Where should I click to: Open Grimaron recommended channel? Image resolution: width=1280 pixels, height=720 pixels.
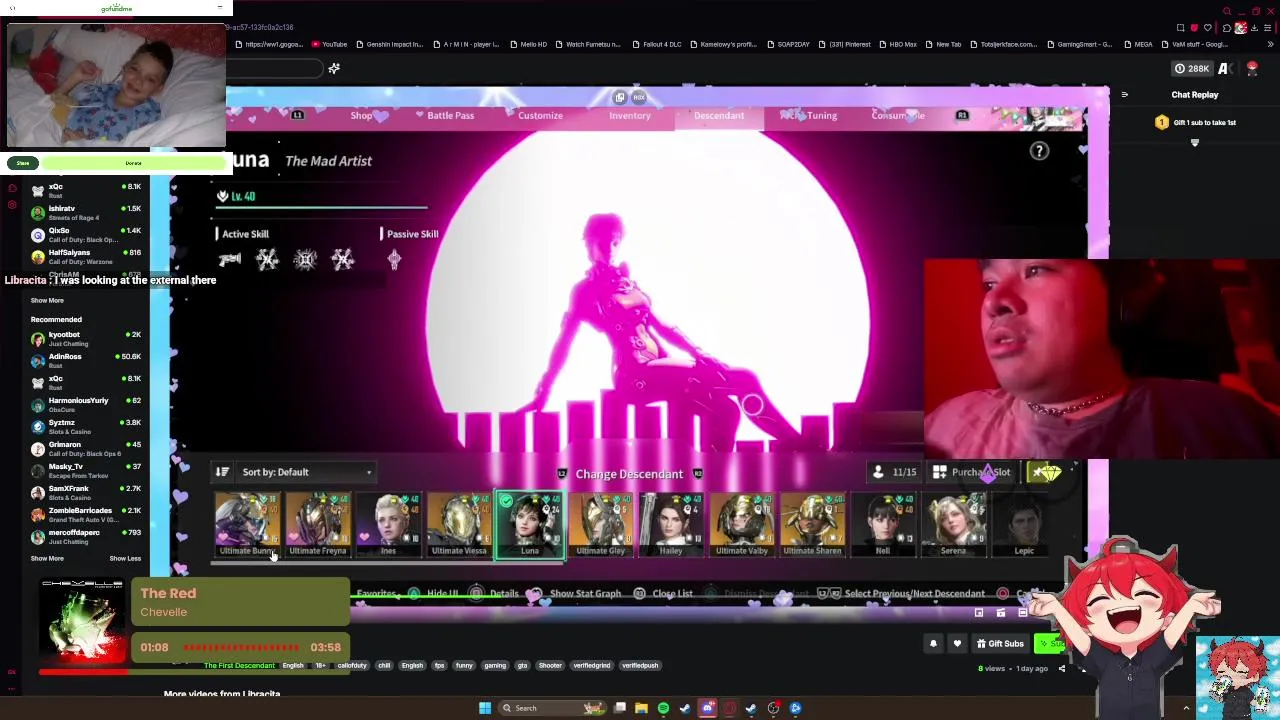pos(87,448)
